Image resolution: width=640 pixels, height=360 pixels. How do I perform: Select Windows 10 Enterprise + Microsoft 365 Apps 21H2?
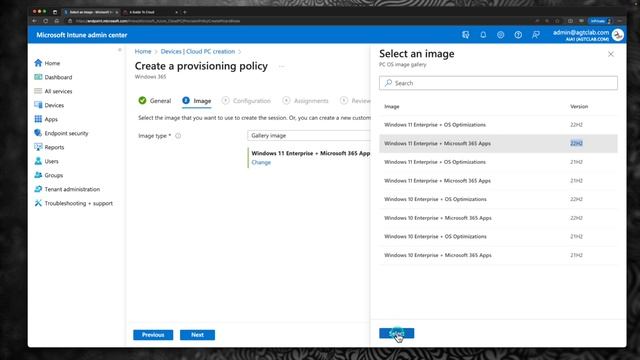coord(498,255)
